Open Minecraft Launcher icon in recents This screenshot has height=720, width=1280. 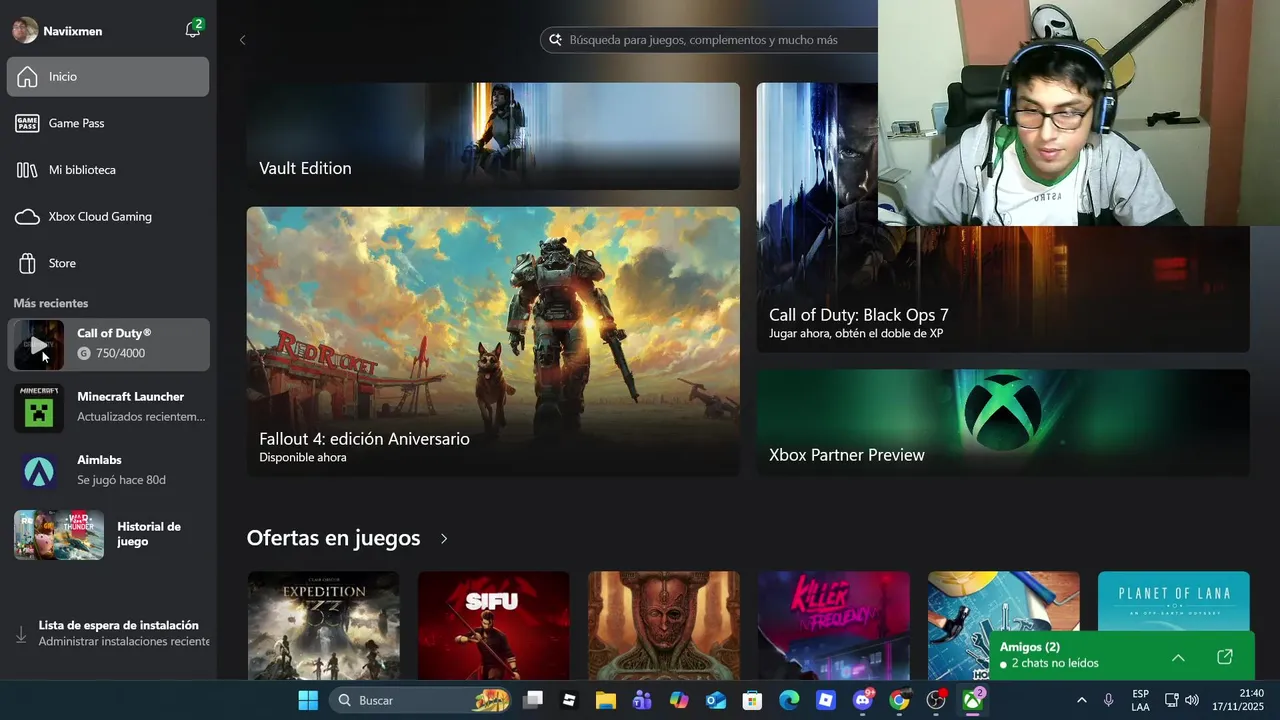(x=39, y=408)
